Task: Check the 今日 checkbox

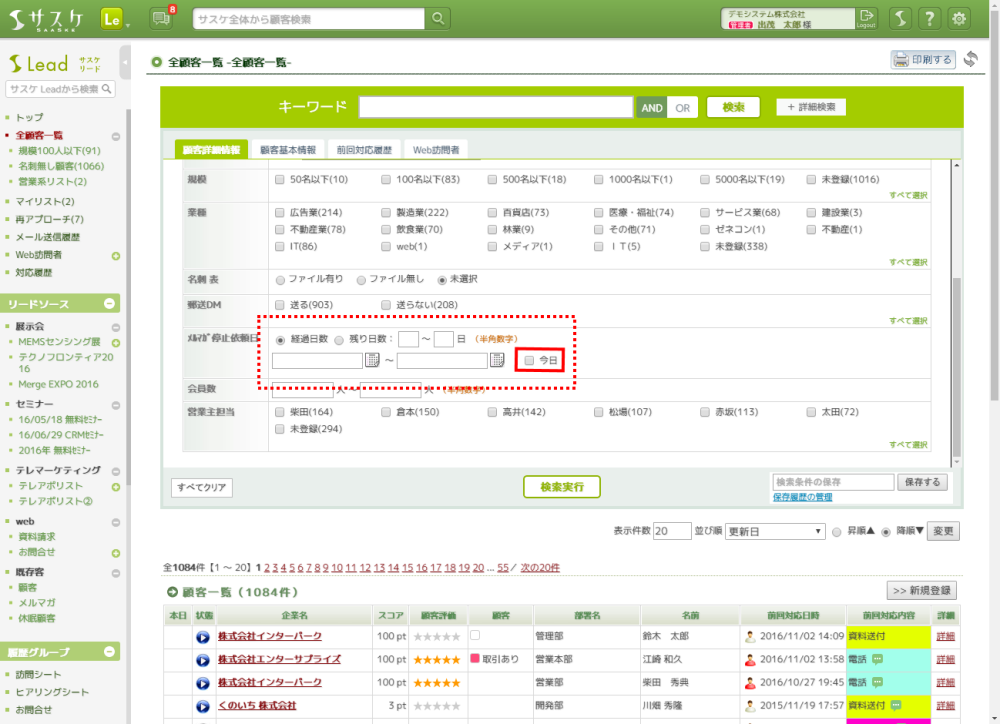Action: (x=530, y=360)
